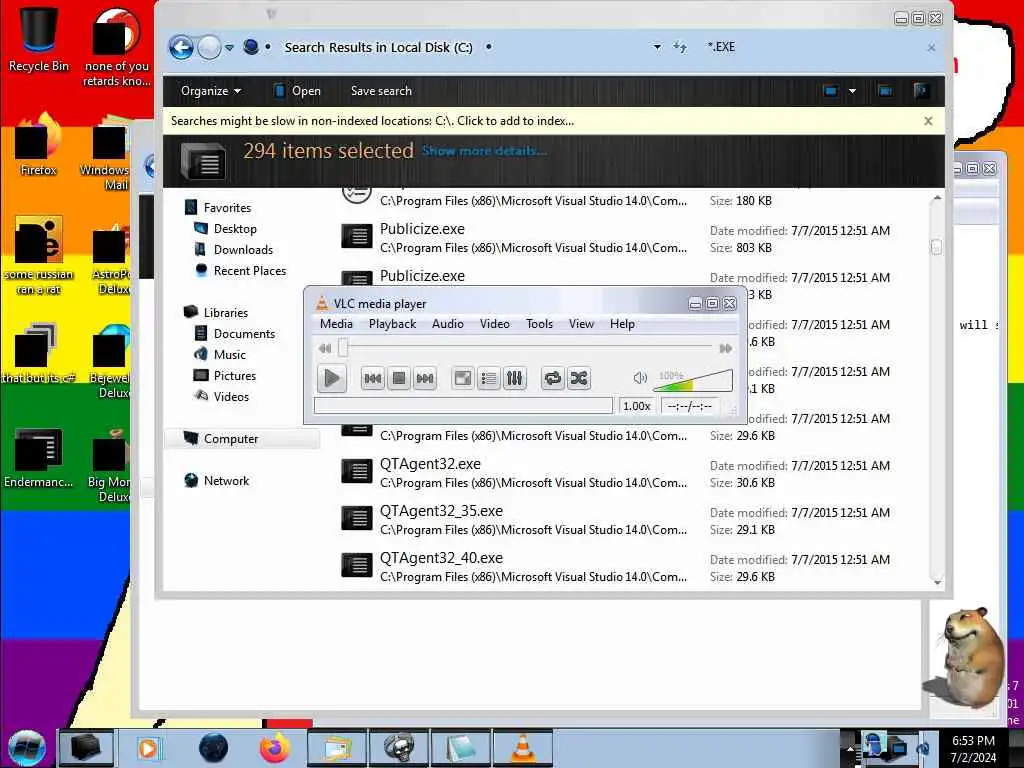
Task: Toggle the Explorer preview pane
Action: click(x=885, y=91)
